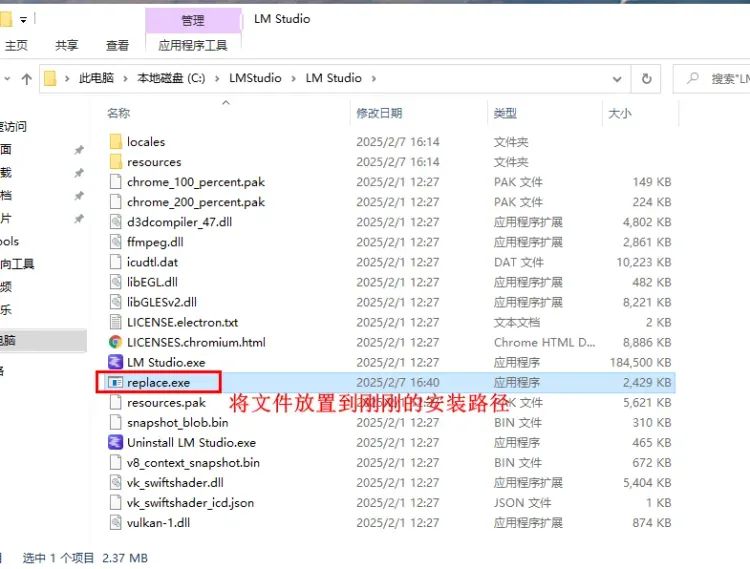Screen dimensions: 750x569
Task: Click date 2025/2/7 16:40 of replace.exe
Action: pos(397,383)
